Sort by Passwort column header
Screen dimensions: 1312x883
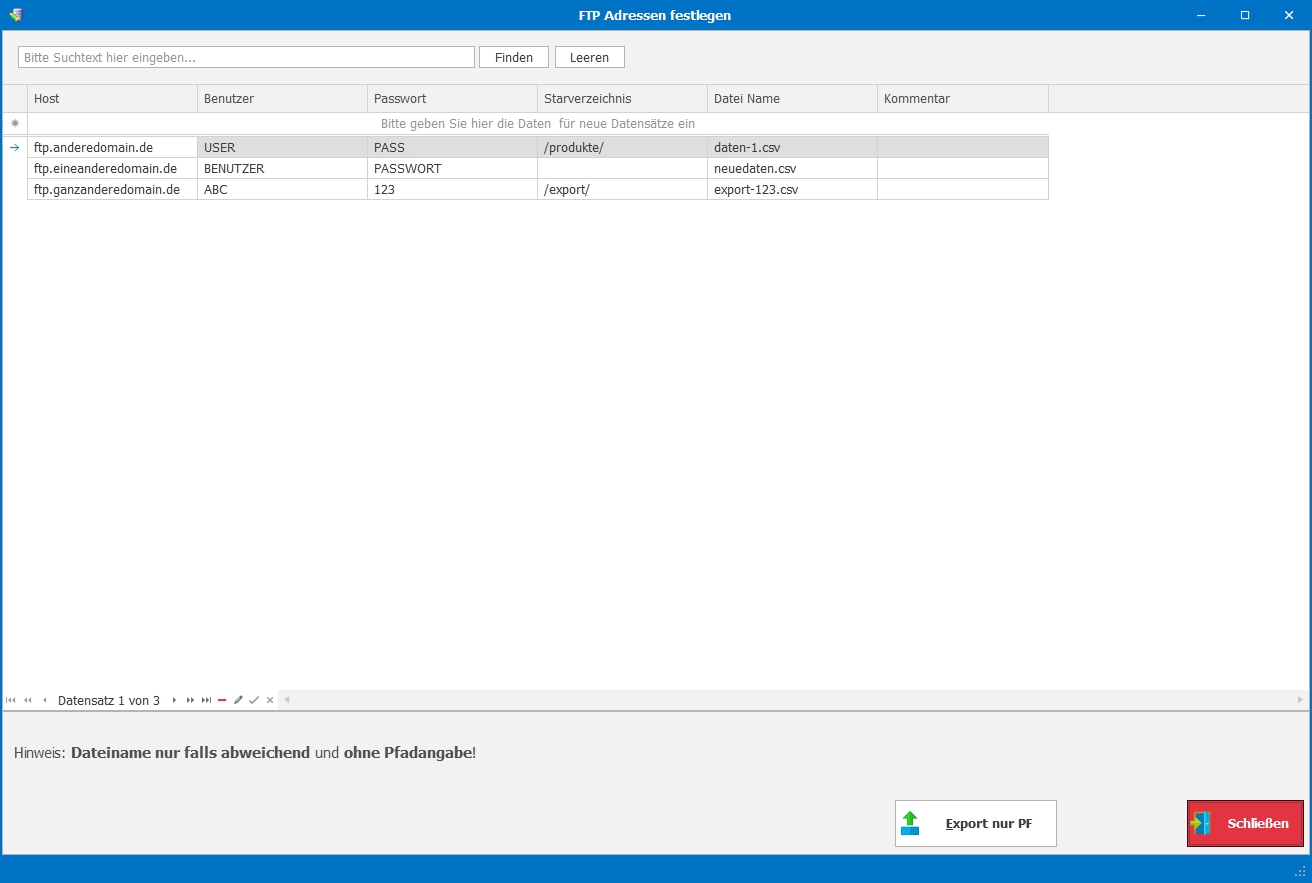click(453, 99)
